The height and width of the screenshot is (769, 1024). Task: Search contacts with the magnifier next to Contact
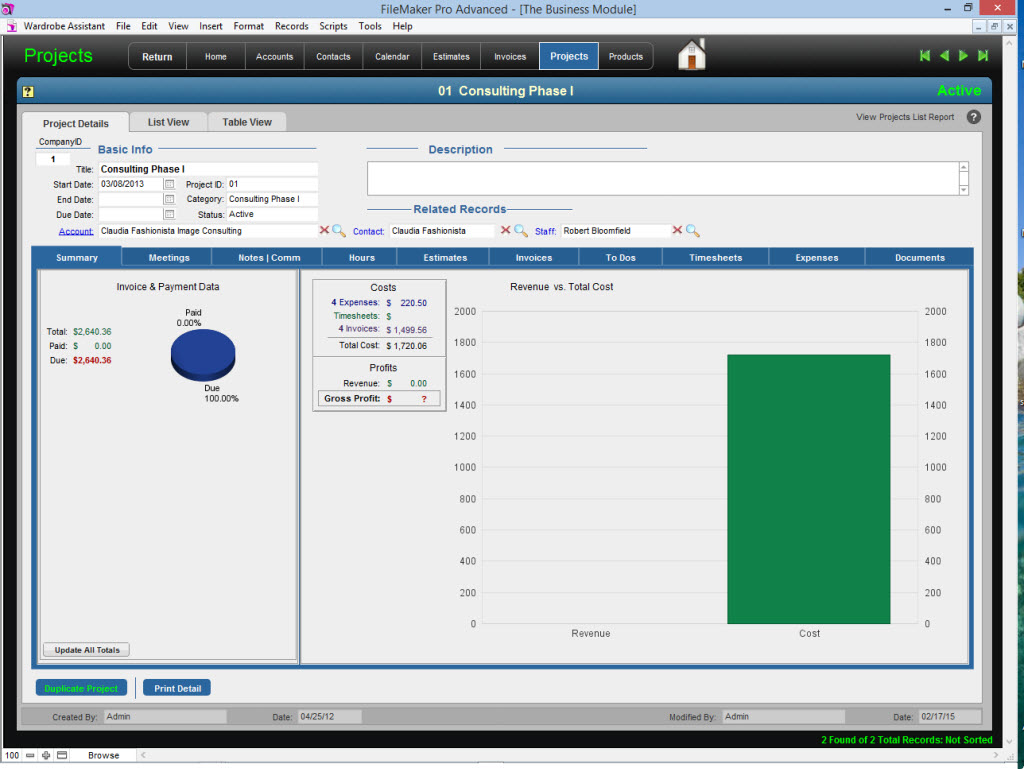click(520, 230)
